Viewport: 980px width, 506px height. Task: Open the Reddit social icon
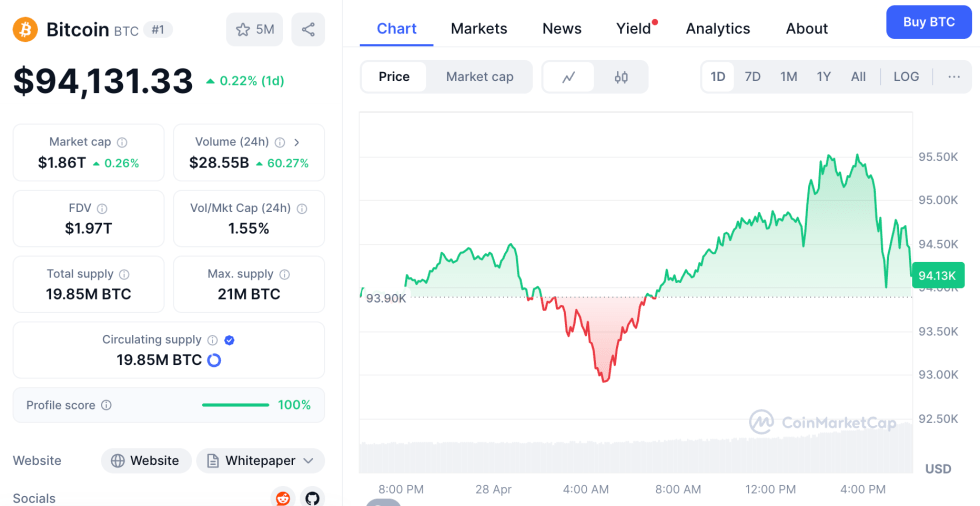(x=283, y=497)
